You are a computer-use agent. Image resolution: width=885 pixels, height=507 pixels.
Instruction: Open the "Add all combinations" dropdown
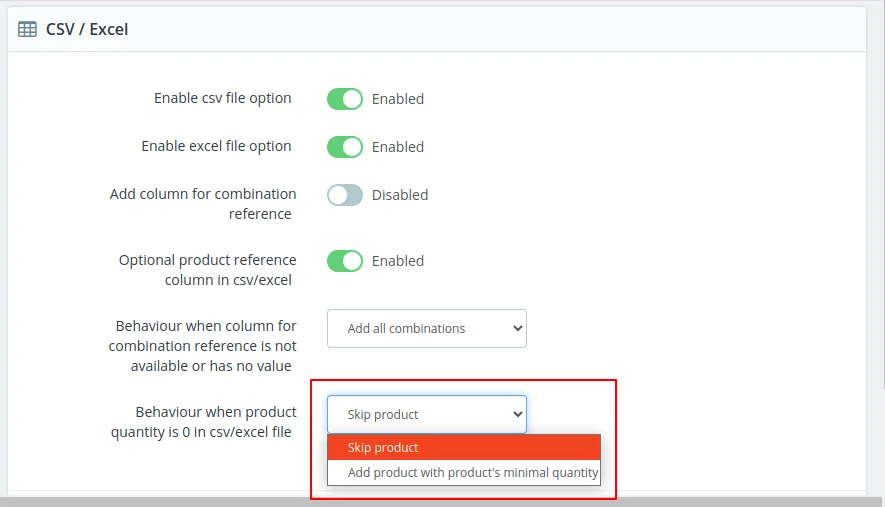click(x=426, y=328)
